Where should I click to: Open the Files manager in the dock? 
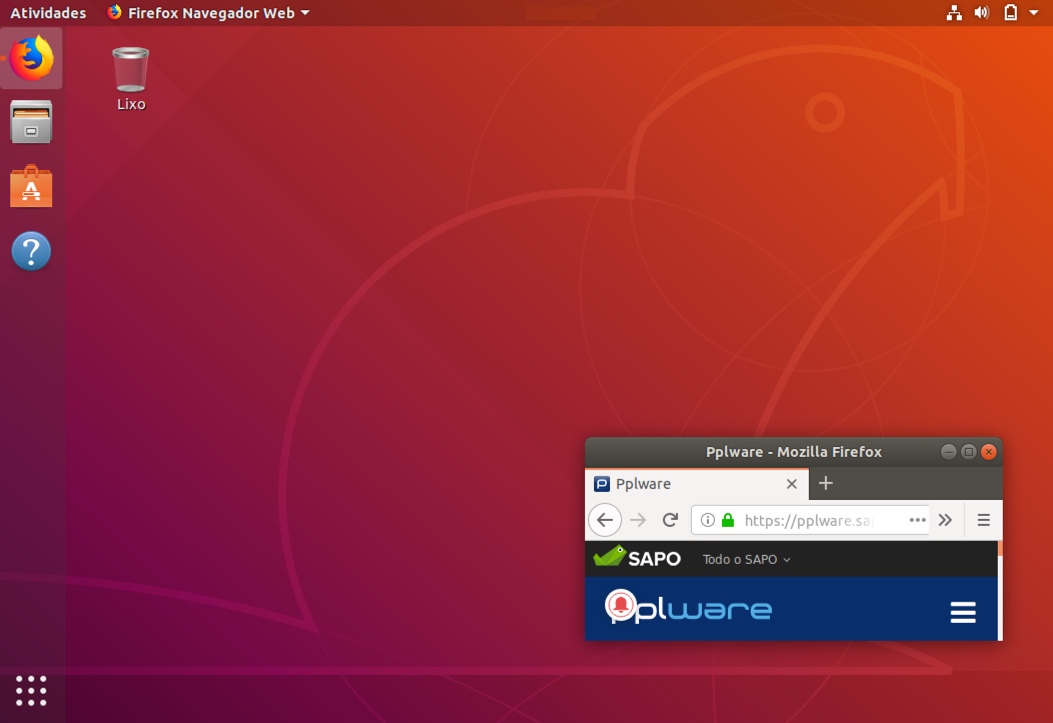[31, 122]
